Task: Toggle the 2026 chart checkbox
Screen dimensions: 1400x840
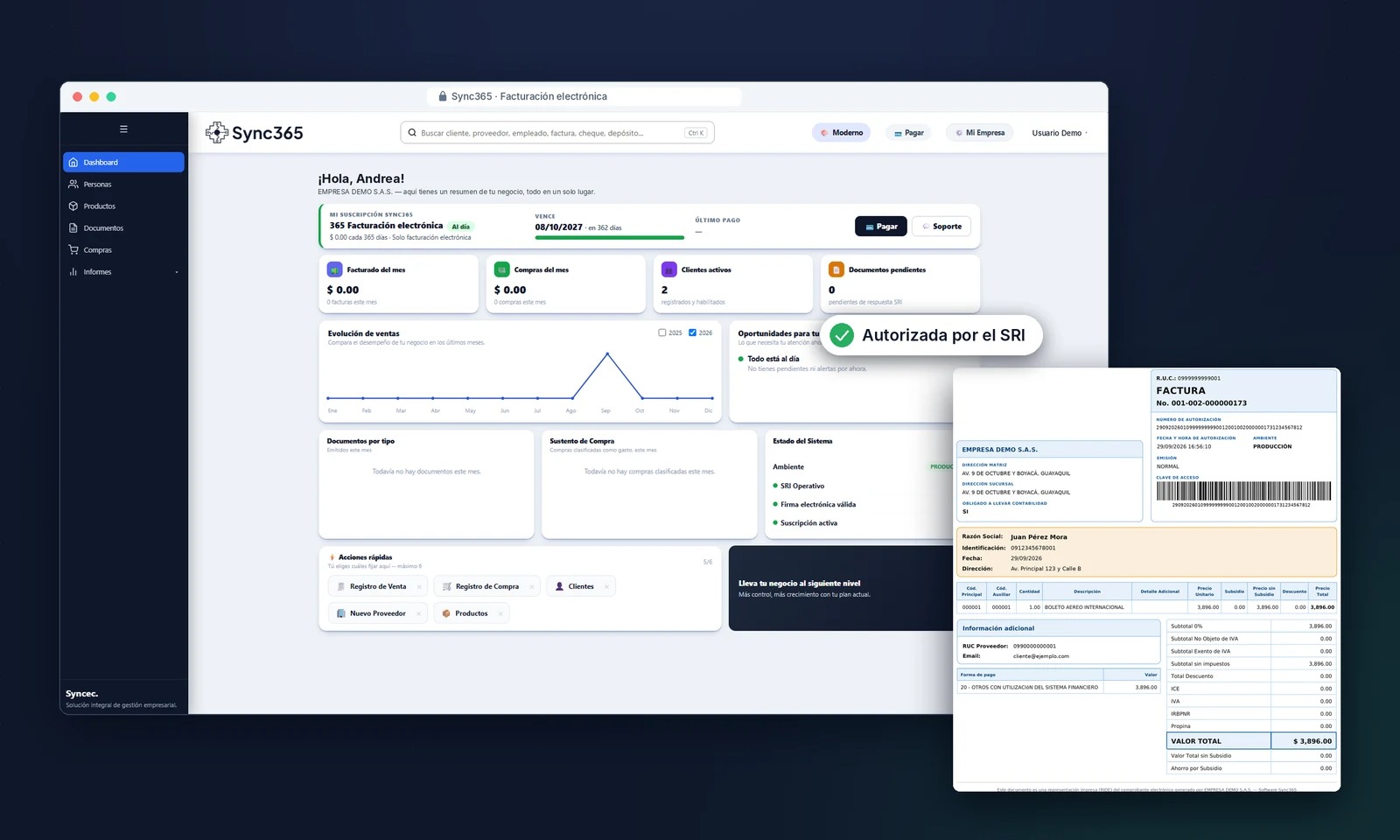Action: (x=692, y=332)
